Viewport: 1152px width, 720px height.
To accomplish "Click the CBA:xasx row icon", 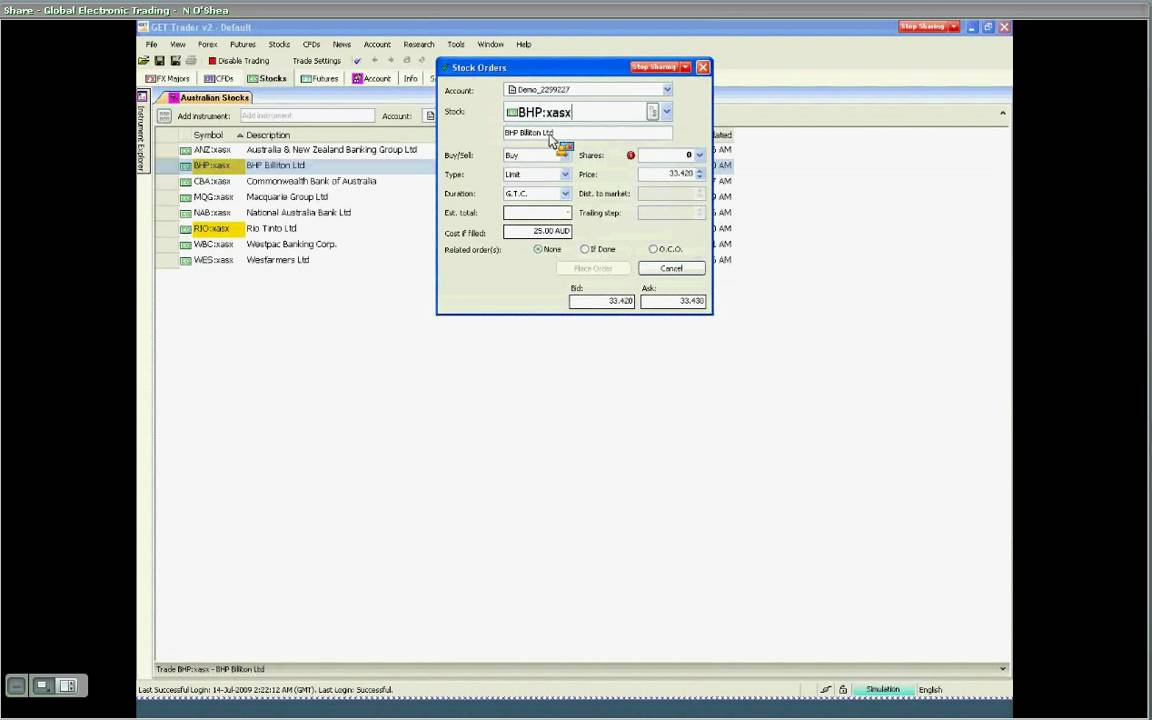I will coord(186,181).
